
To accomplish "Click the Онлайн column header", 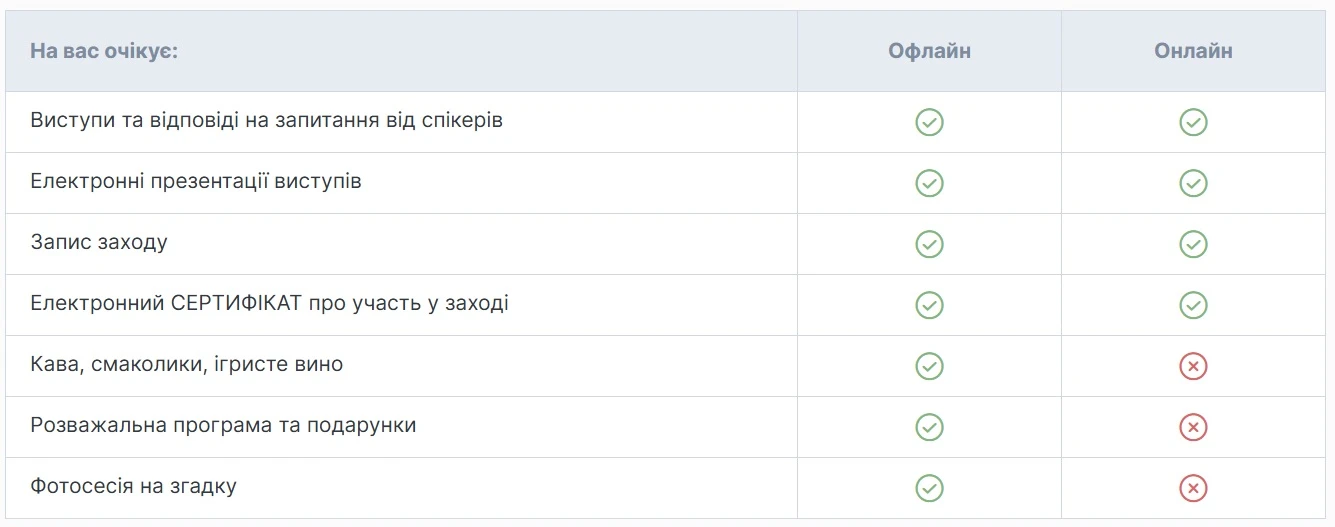I will tap(1193, 51).
